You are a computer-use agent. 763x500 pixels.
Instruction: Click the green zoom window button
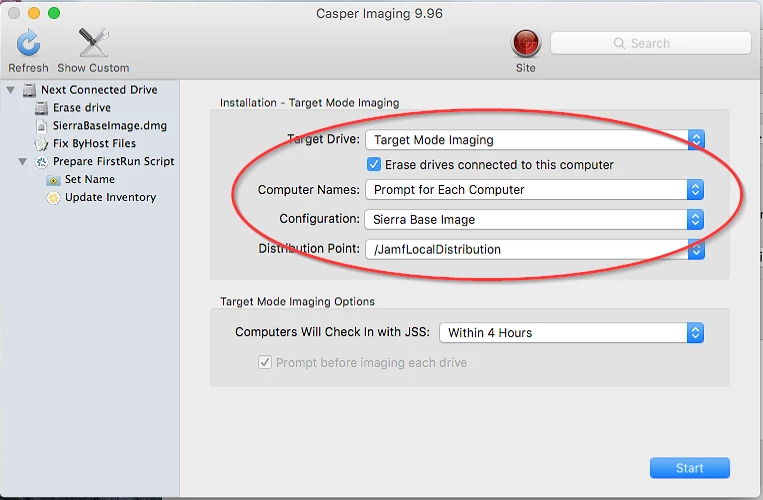pyautogui.click(x=54, y=13)
